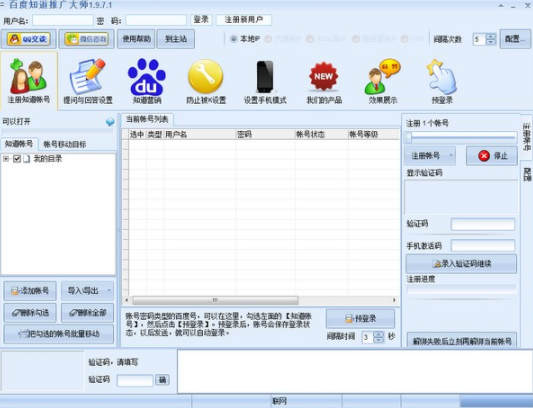Click the 用户名 input field
The width and height of the screenshot is (533, 408).
(x=63, y=20)
